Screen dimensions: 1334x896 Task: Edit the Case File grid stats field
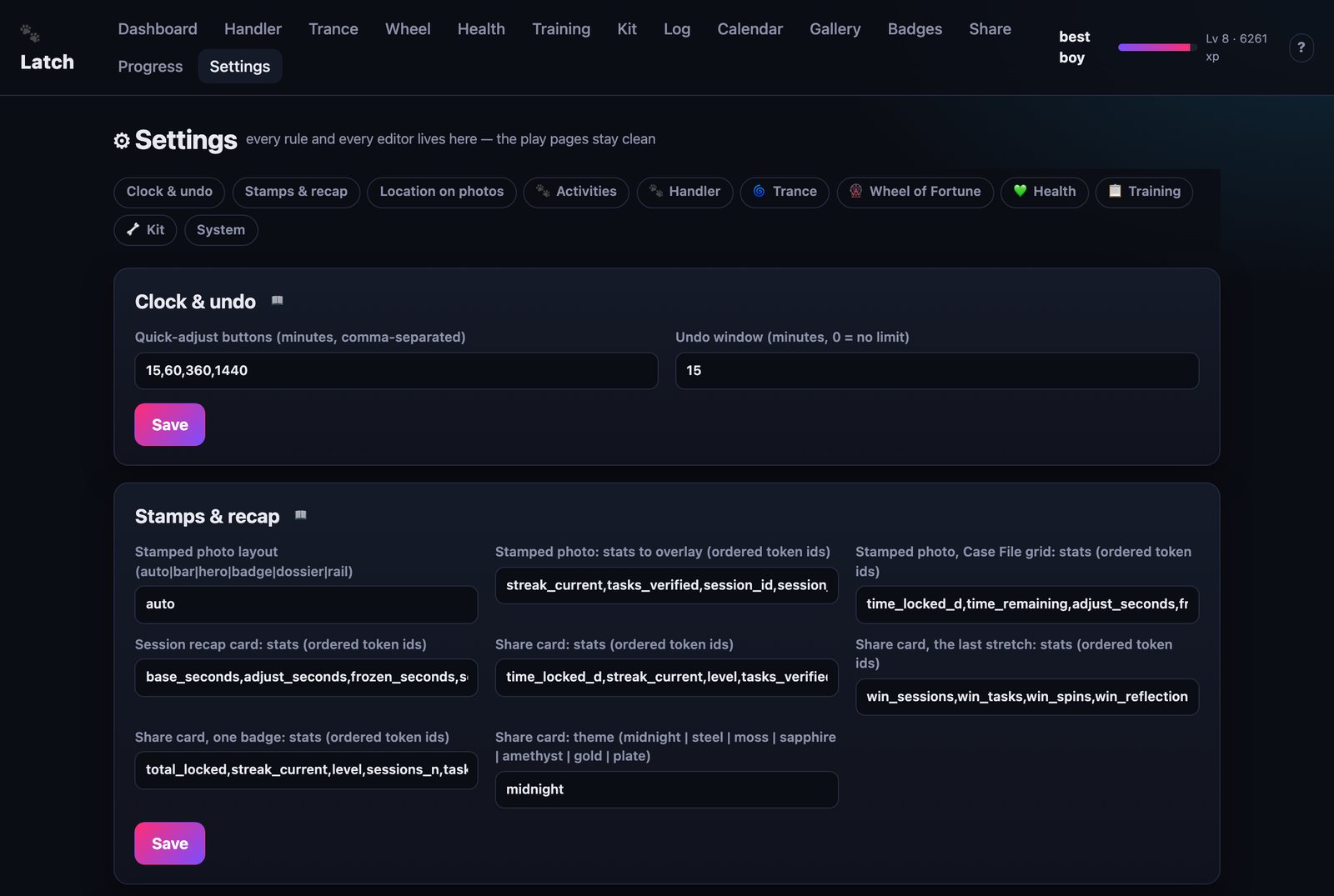pos(1027,604)
